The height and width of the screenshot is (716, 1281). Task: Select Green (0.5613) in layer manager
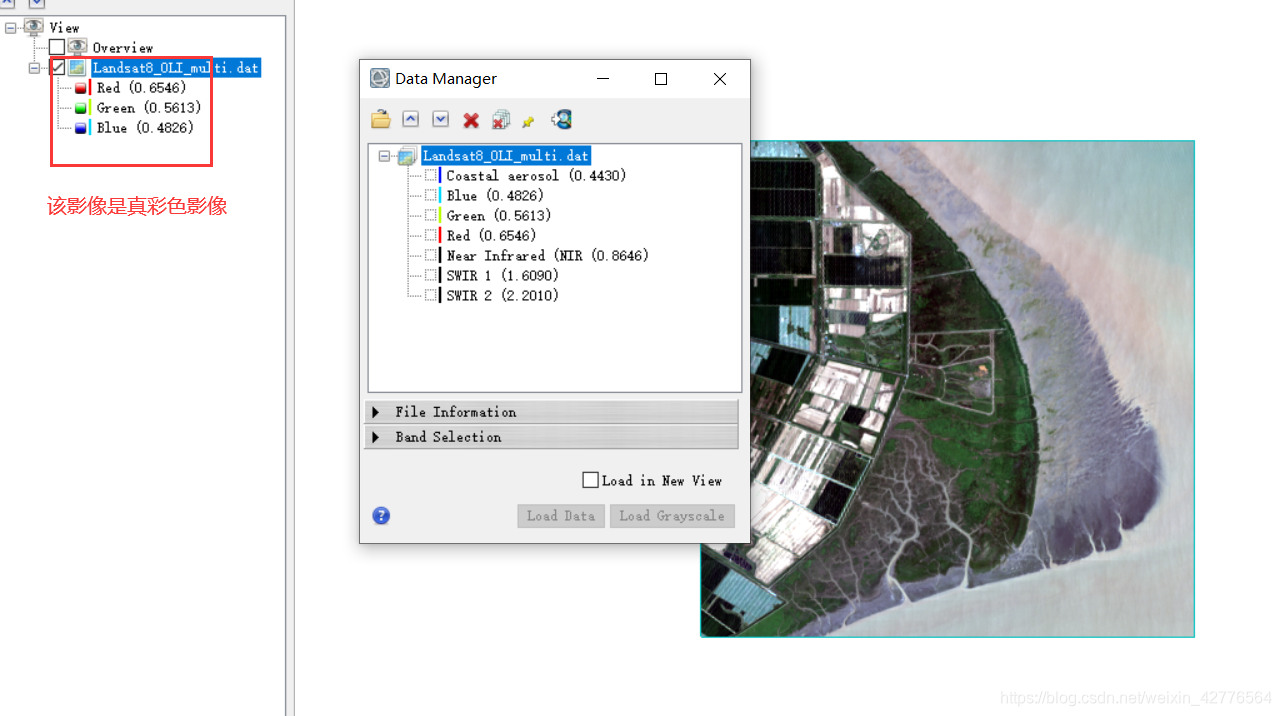pos(148,108)
